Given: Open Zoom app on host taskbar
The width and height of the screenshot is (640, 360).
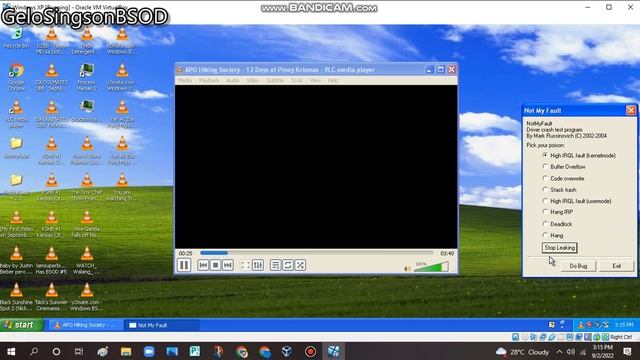Looking at the screenshot, I should pos(149,351).
